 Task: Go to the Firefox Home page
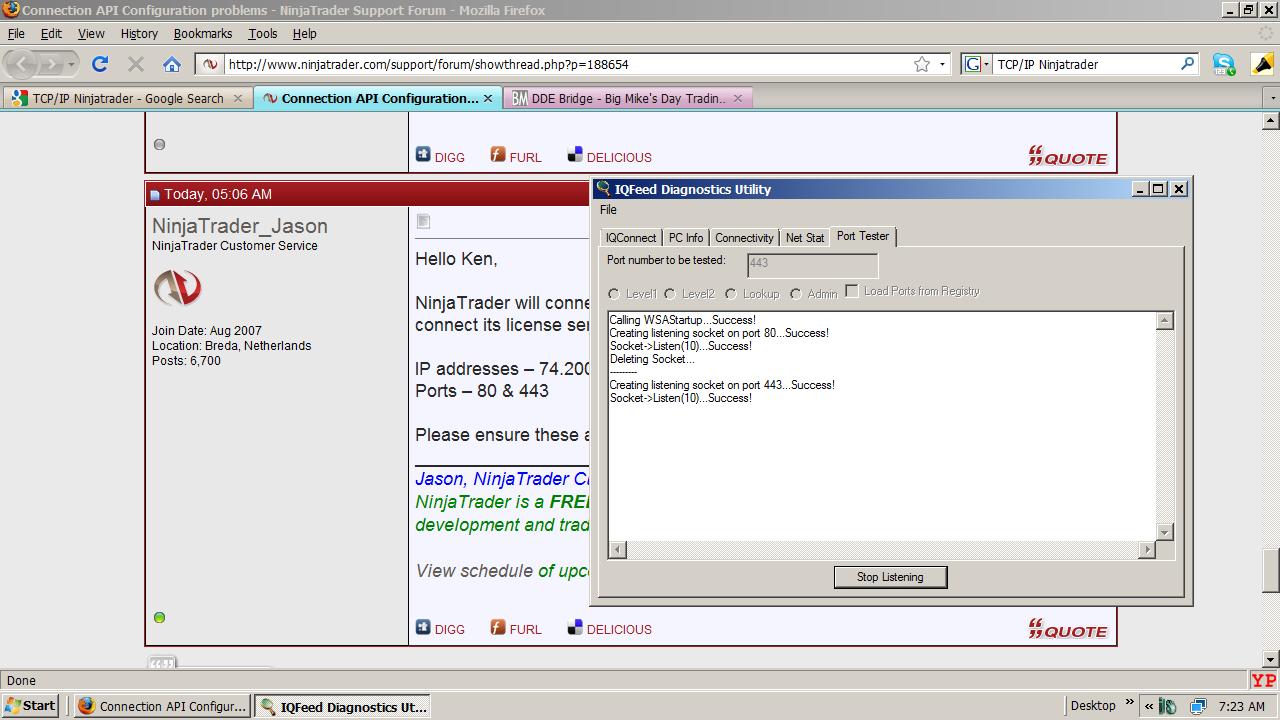click(172, 64)
